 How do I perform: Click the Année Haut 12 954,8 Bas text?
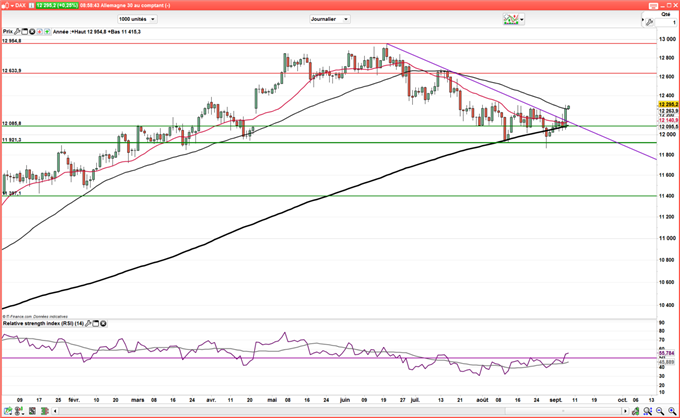97,32
